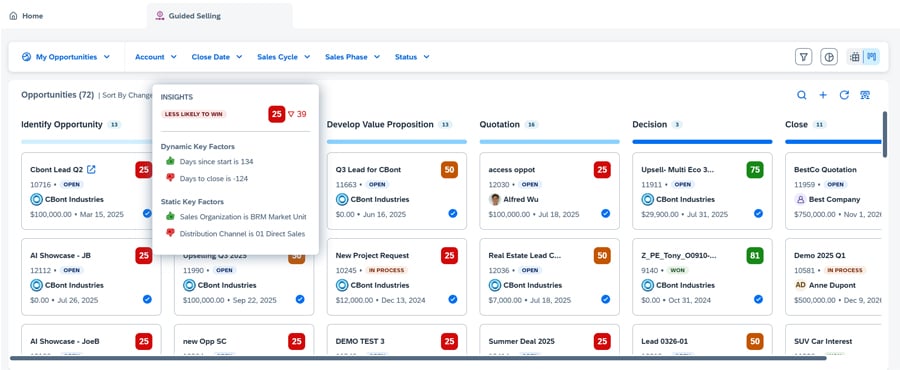900x370 pixels.
Task: Open external link icon on Cbont Lead Q2
Action: 91,170
